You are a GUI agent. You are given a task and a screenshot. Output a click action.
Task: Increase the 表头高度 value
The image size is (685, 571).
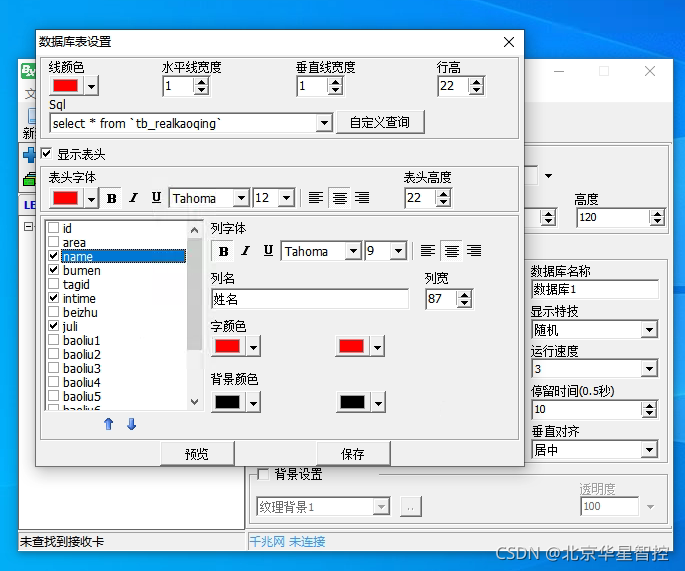point(443,194)
